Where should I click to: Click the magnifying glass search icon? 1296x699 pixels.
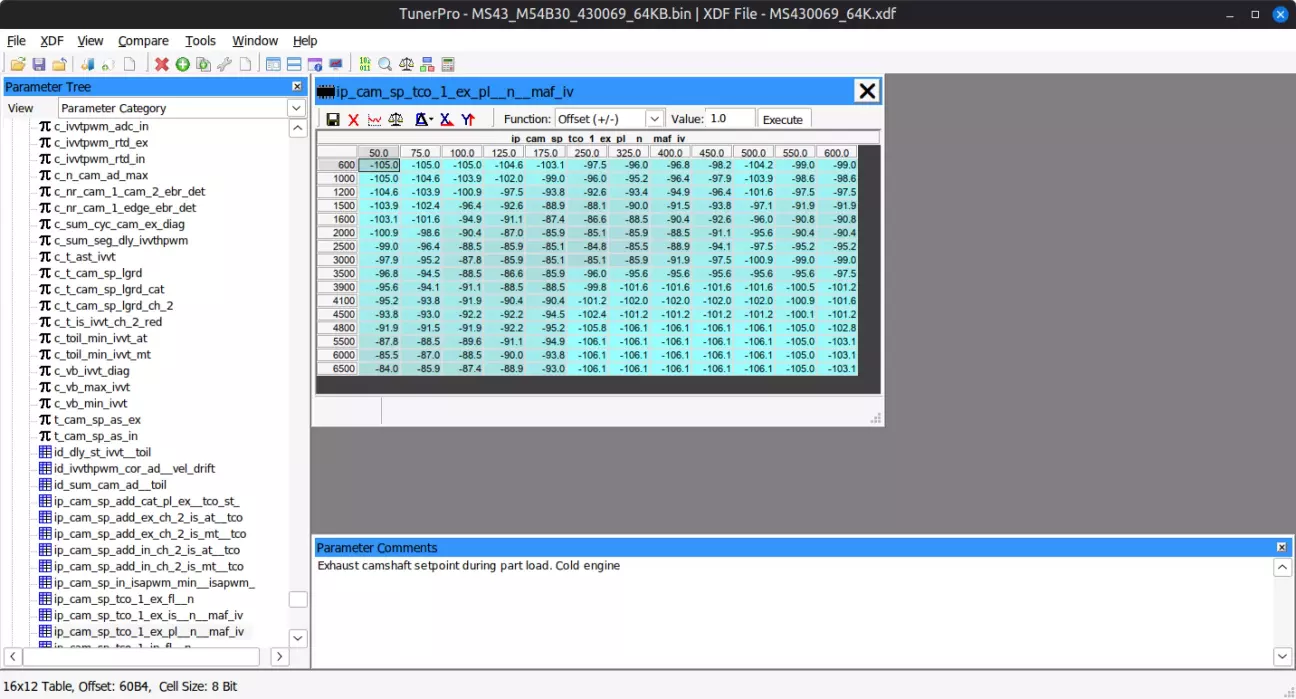pos(385,65)
